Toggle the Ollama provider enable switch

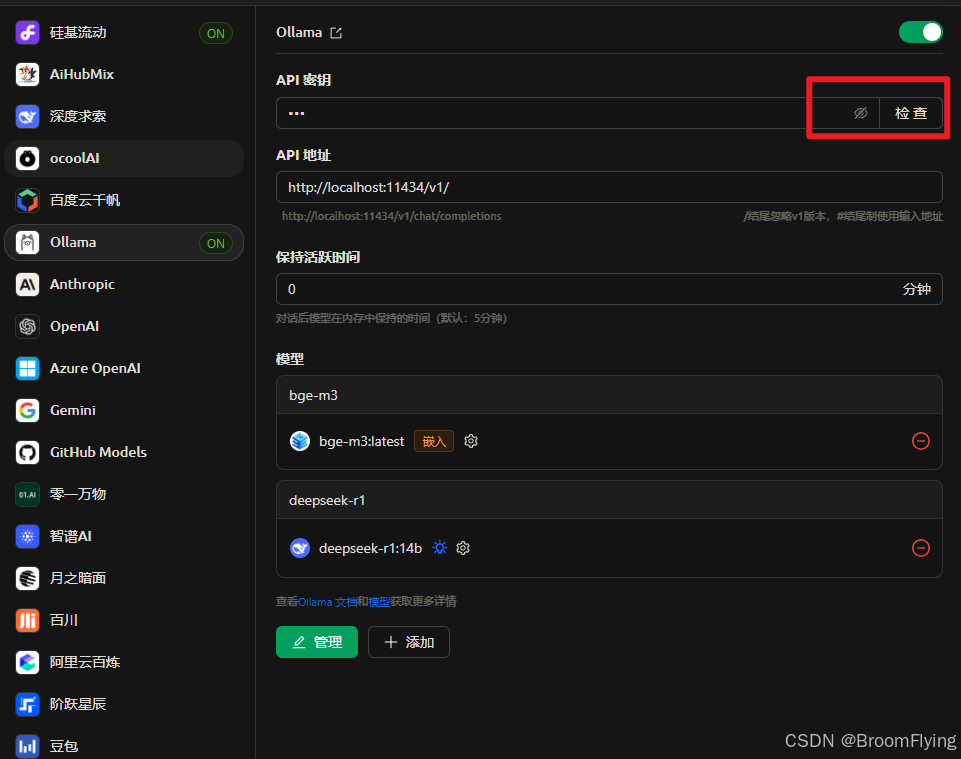[921, 32]
